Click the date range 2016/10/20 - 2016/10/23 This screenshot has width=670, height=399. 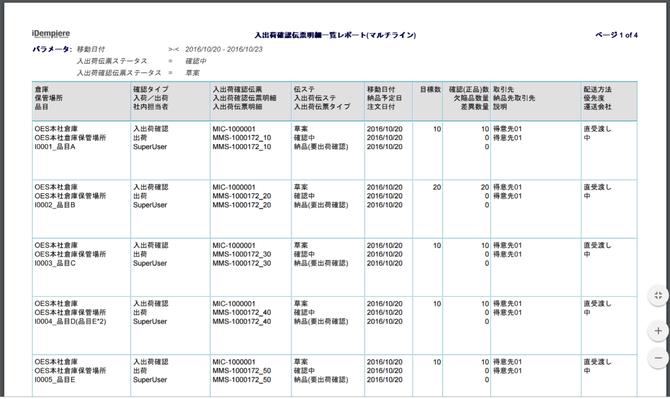point(224,49)
